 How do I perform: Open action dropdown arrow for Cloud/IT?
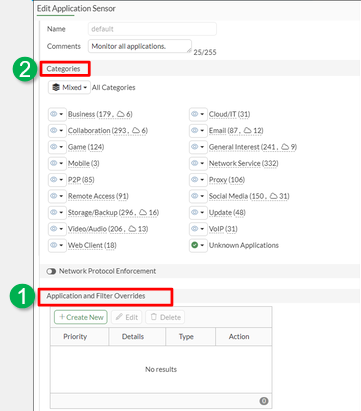[202, 114]
